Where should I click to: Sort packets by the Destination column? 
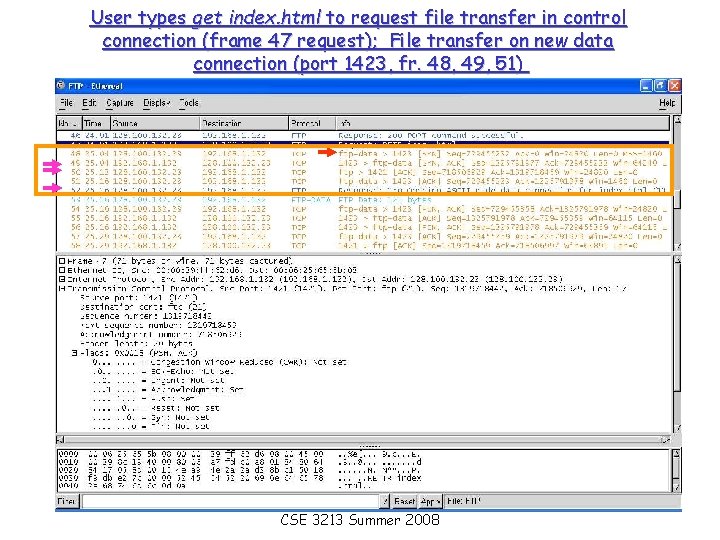[244, 123]
